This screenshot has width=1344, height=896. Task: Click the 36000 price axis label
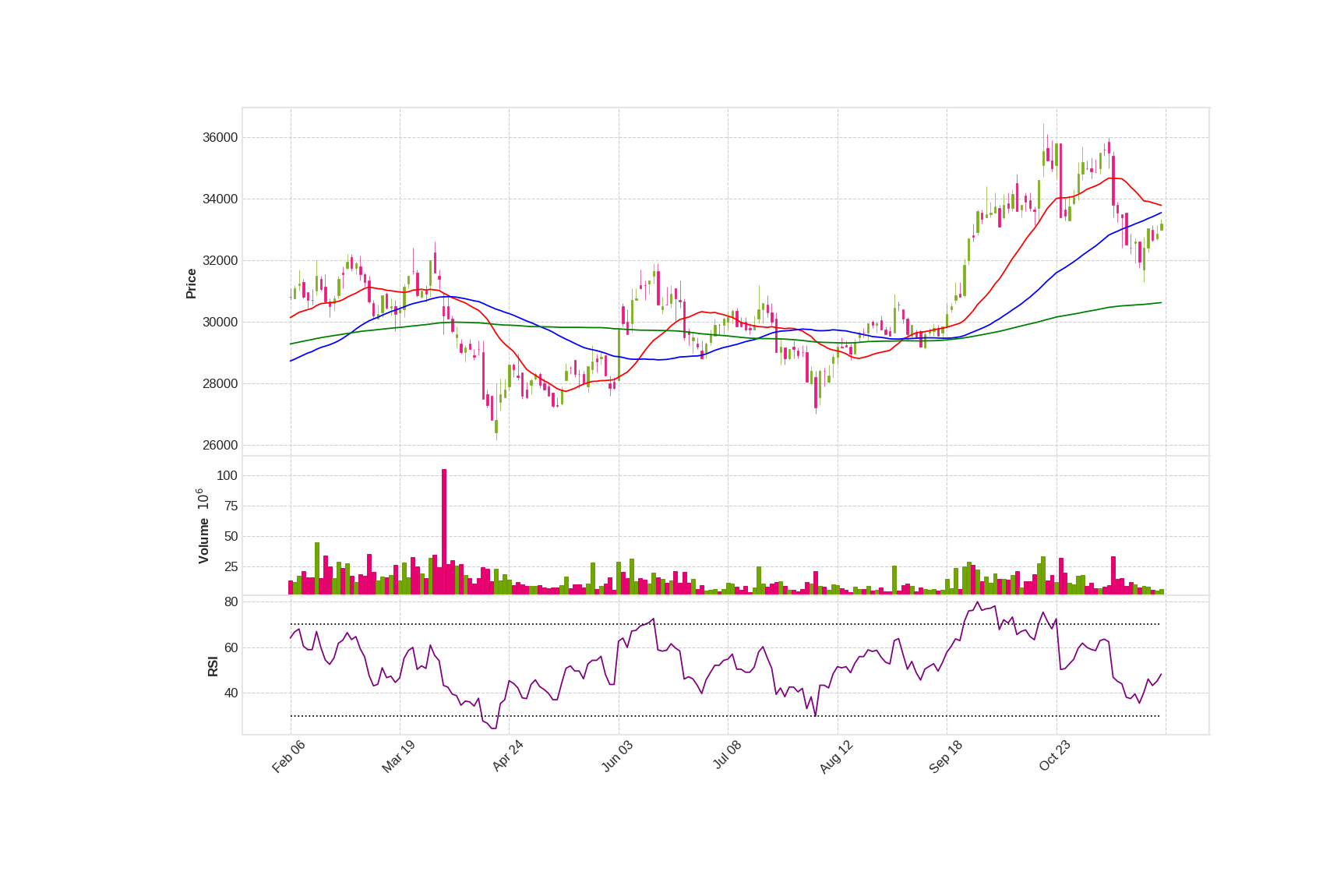tap(220, 138)
